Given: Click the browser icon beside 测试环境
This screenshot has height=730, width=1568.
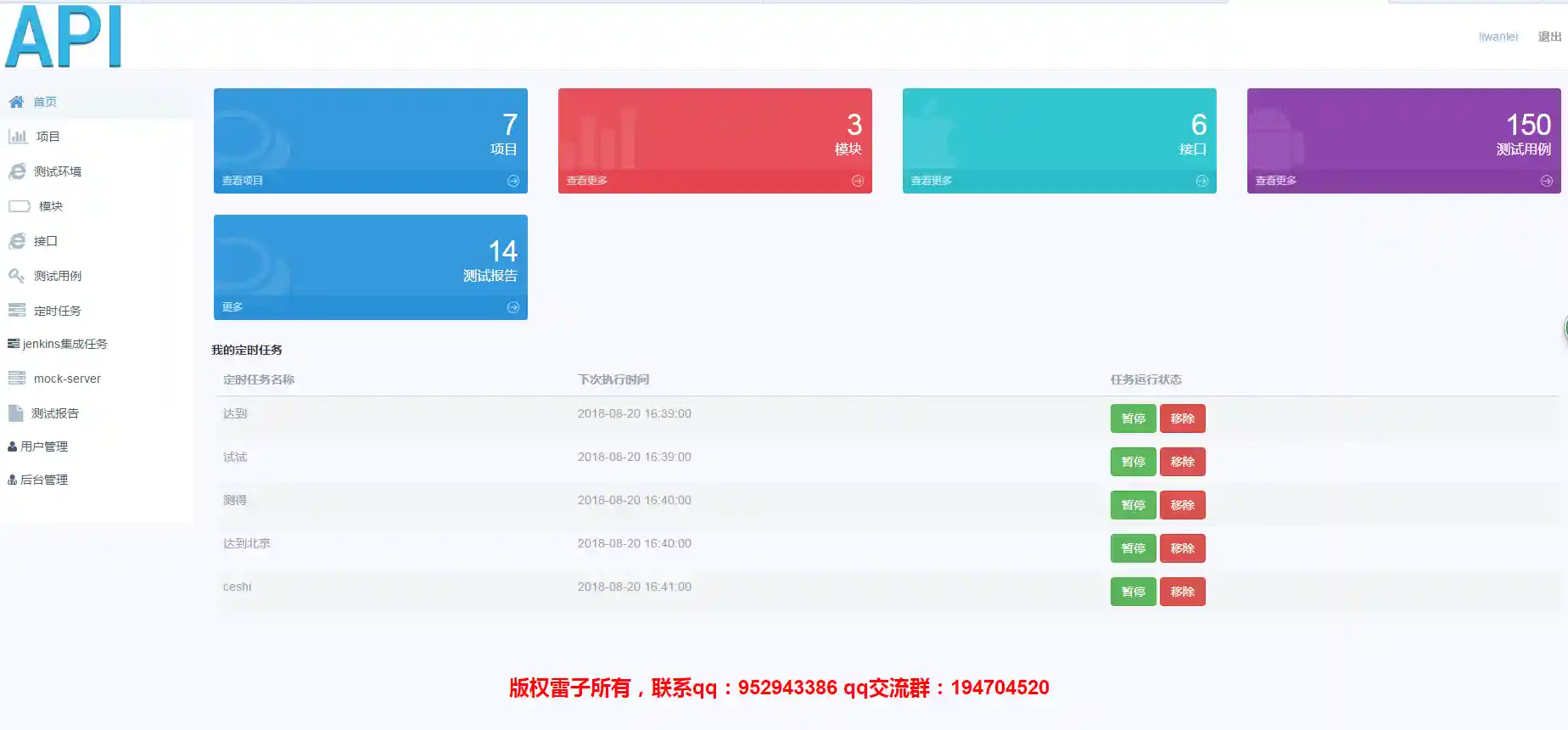Looking at the screenshot, I should [17, 171].
